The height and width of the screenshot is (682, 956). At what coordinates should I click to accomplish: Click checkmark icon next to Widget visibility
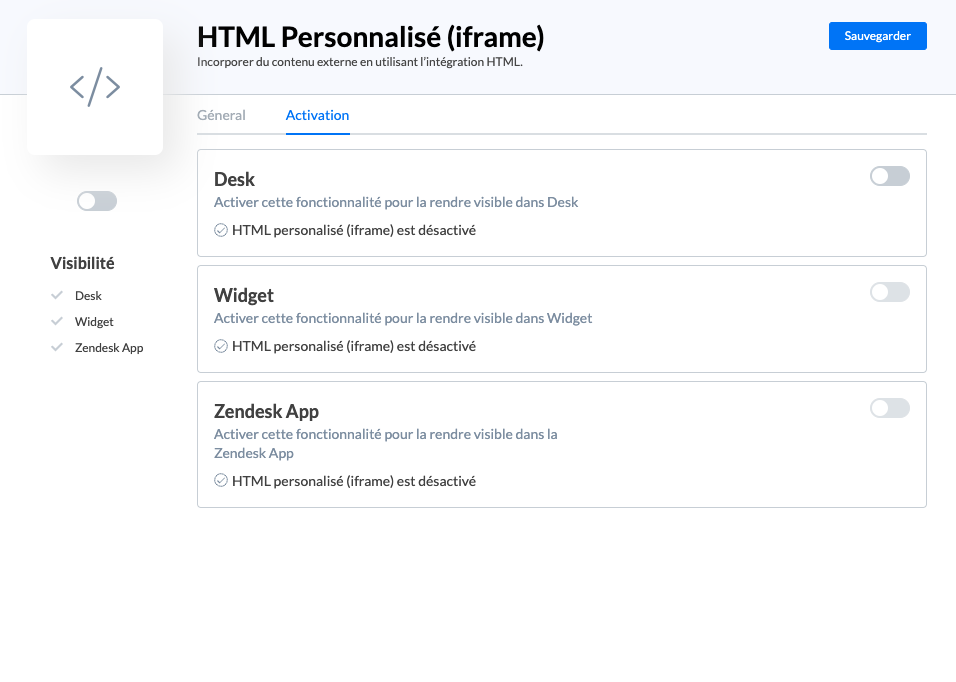58,322
